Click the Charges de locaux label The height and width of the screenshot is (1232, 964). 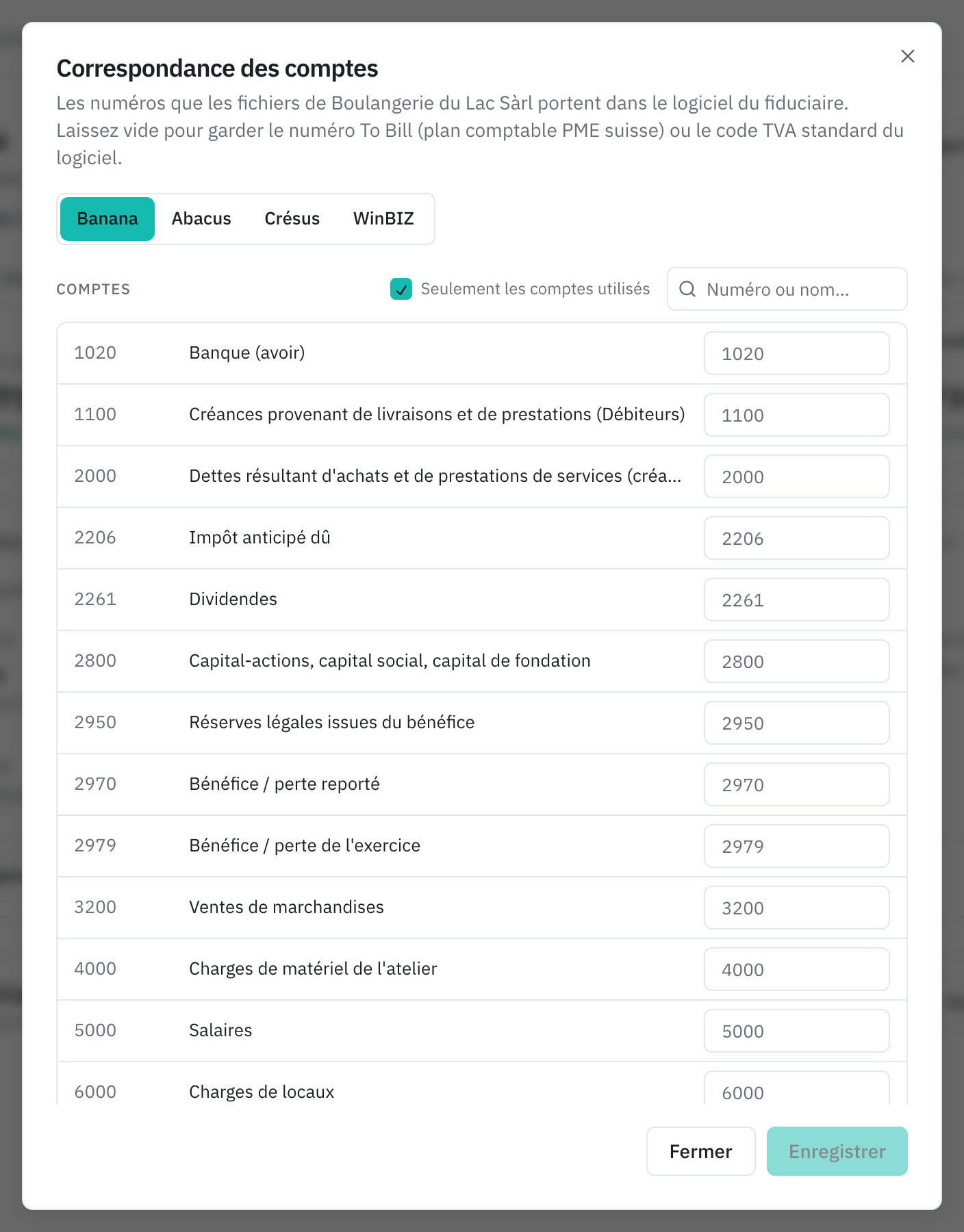pos(262,1092)
